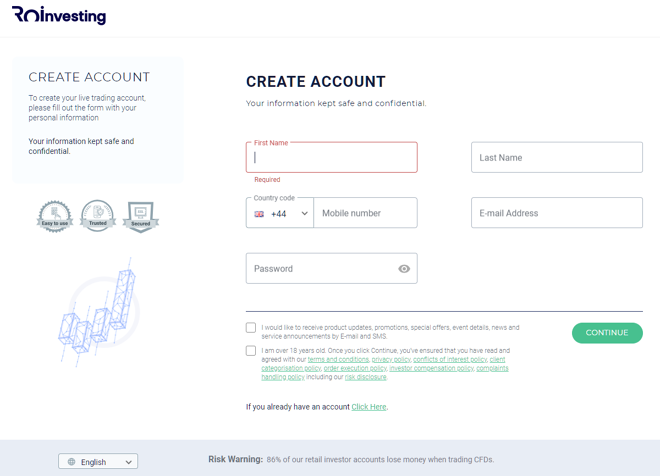Click the ROInvesting logo
Viewport: 660px width, 476px height.
(59, 15)
